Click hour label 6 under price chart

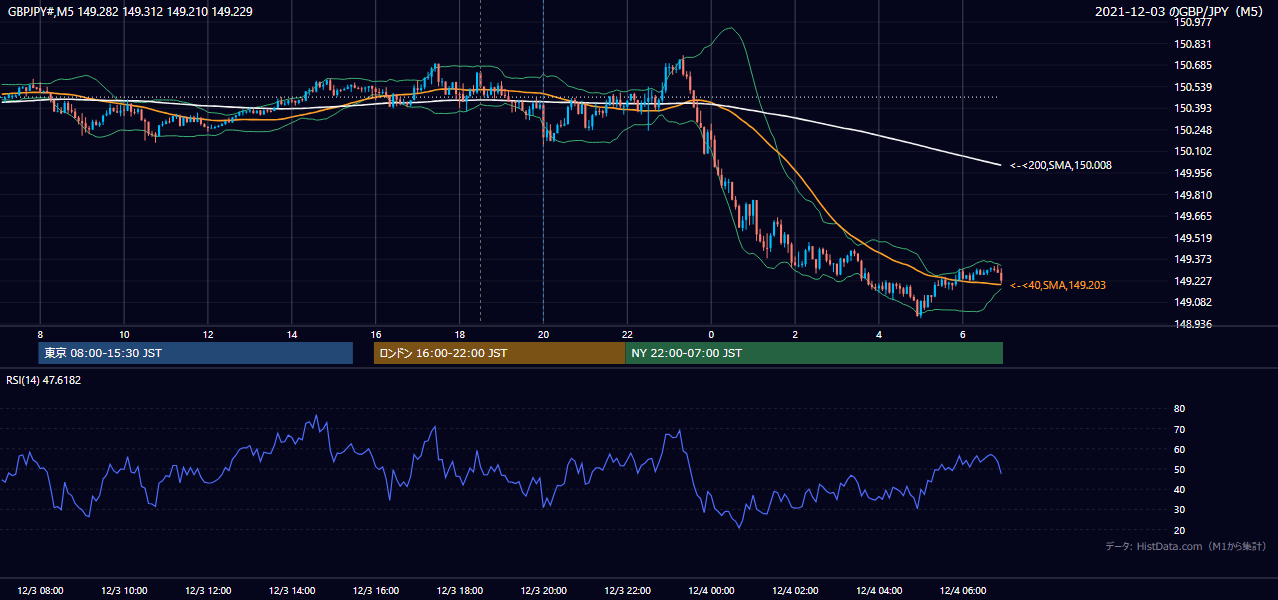click(962, 334)
